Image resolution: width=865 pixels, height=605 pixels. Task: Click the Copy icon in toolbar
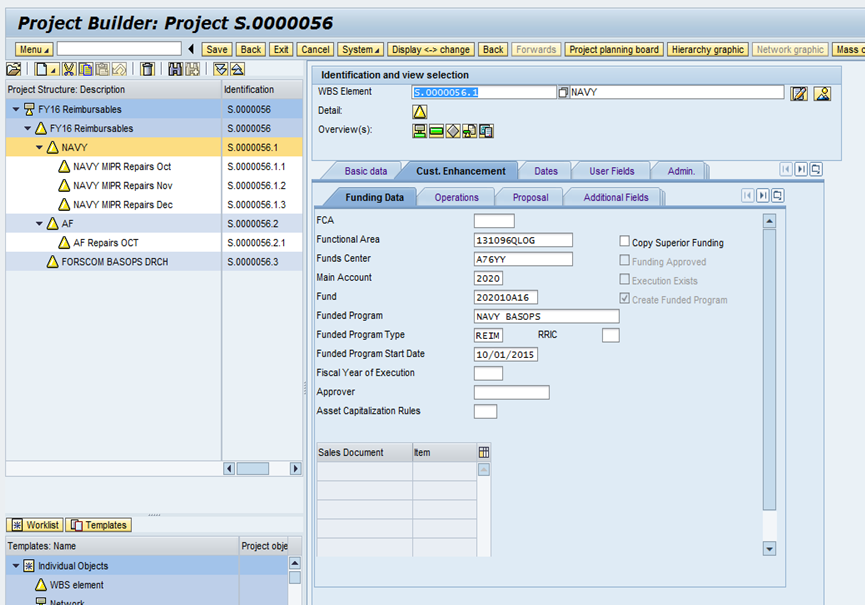click(86, 69)
